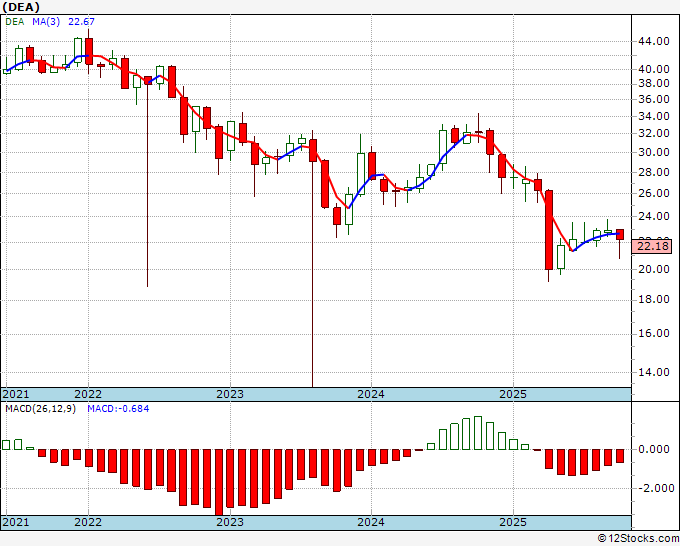Select the 34.00 price axis label
This screenshot has height=546, width=680.
click(654, 116)
